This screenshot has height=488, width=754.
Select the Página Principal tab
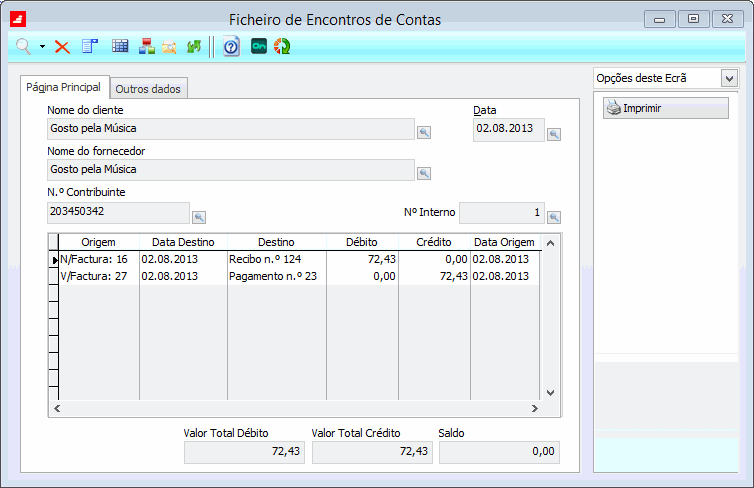tap(63, 88)
